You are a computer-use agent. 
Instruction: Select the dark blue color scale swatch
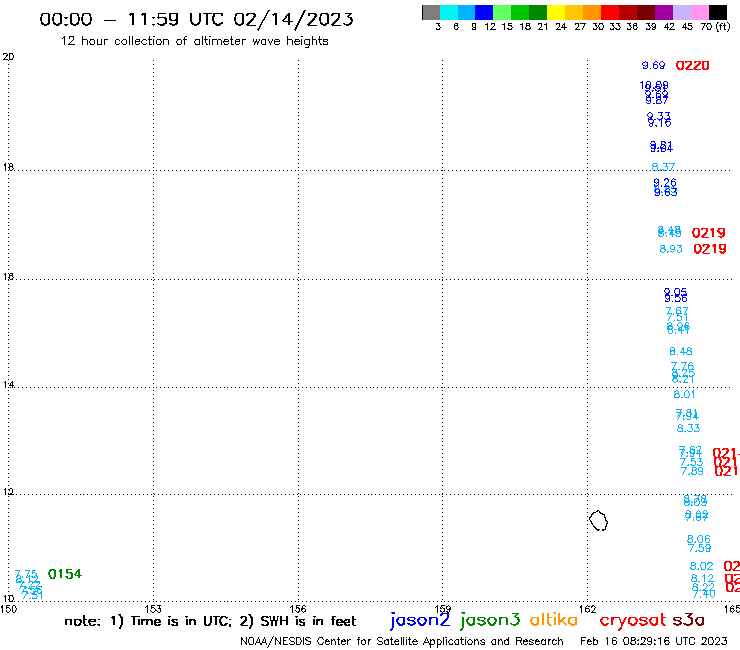pyautogui.click(x=484, y=12)
